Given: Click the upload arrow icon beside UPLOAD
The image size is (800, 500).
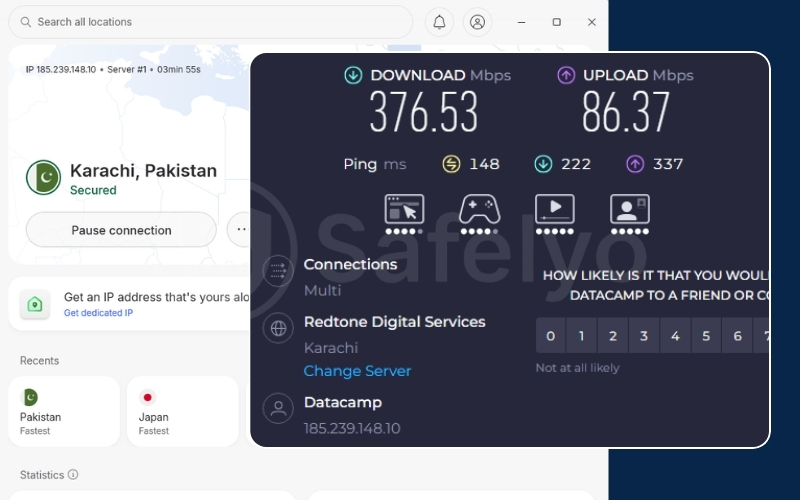Looking at the screenshot, I should (566, 75).
